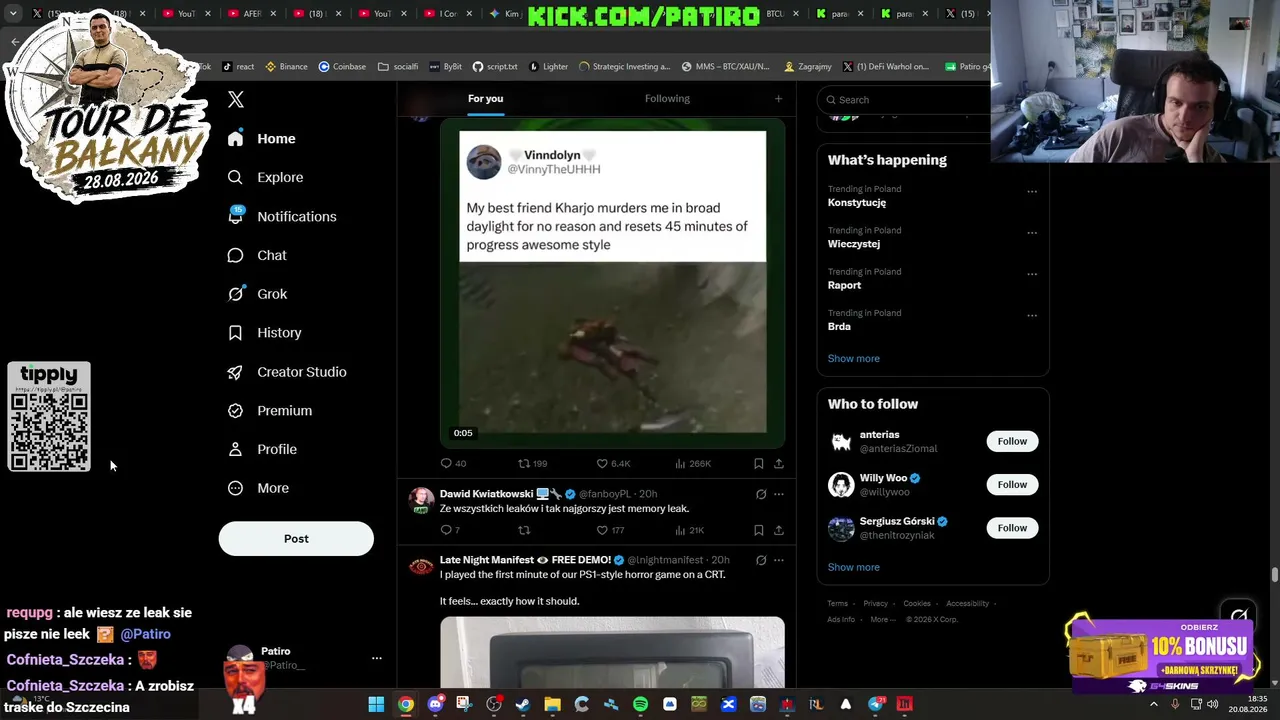Open the X logo home link
This screenshot has width=1280, height=720.
pos(236,99)
